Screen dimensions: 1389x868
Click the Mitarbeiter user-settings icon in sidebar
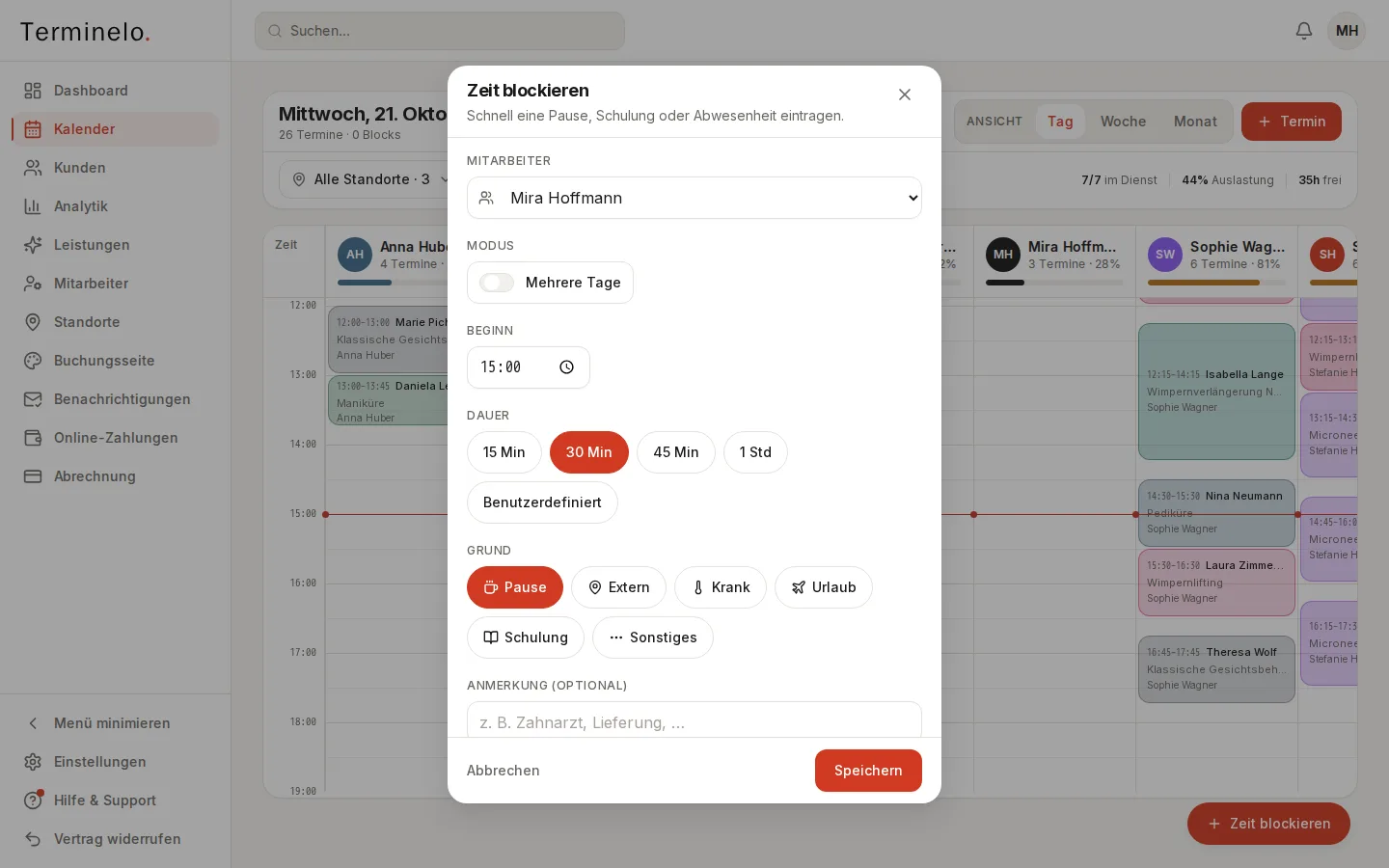(33, 284)
